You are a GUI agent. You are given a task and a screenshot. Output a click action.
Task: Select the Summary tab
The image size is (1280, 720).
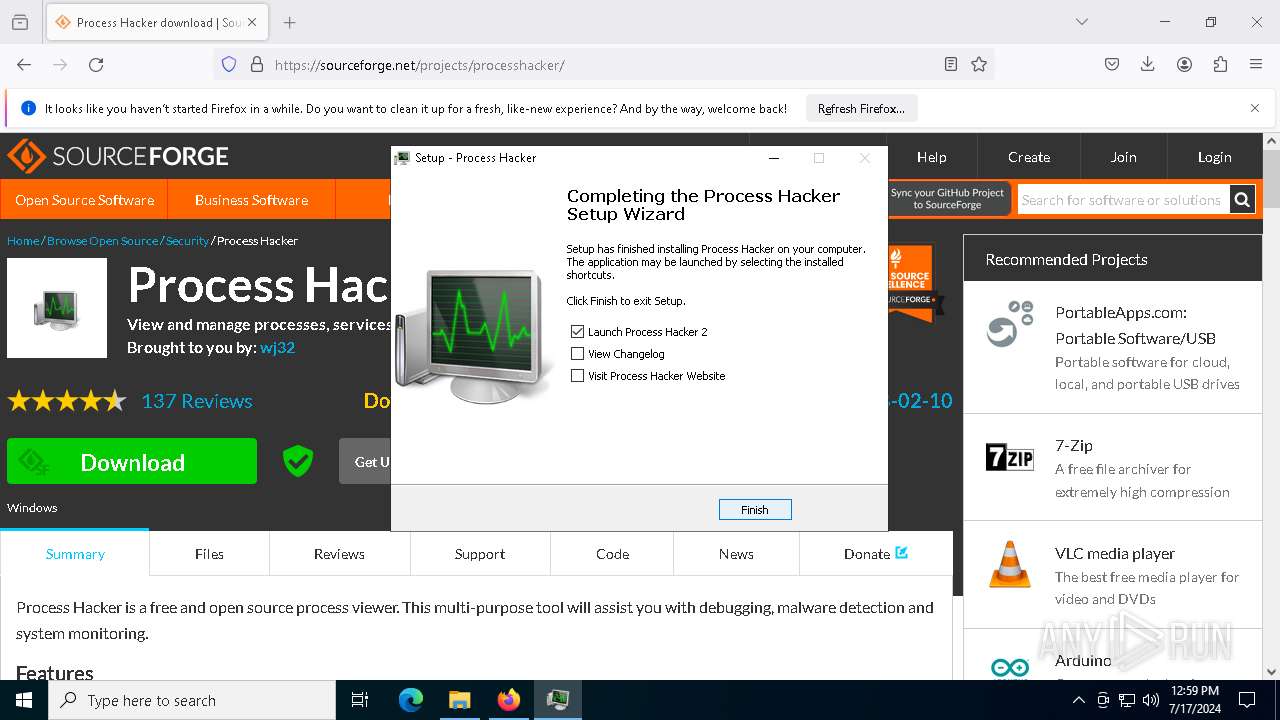pos(75,554)
